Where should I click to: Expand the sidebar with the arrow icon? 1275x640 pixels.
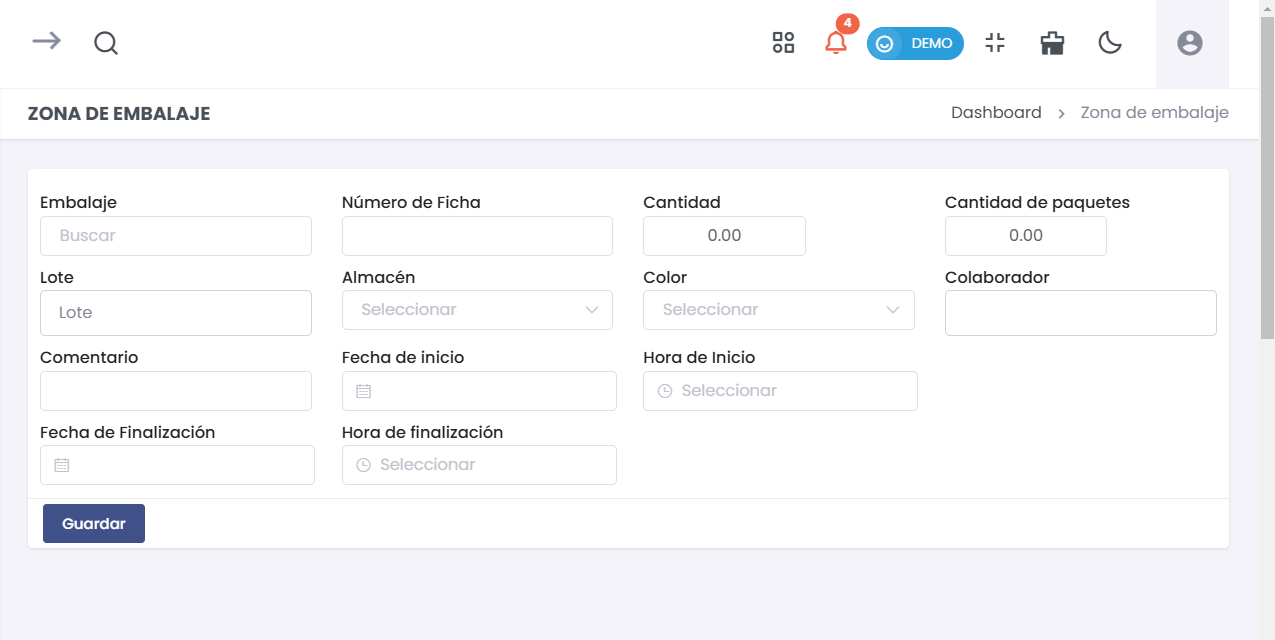coord(45,43)
